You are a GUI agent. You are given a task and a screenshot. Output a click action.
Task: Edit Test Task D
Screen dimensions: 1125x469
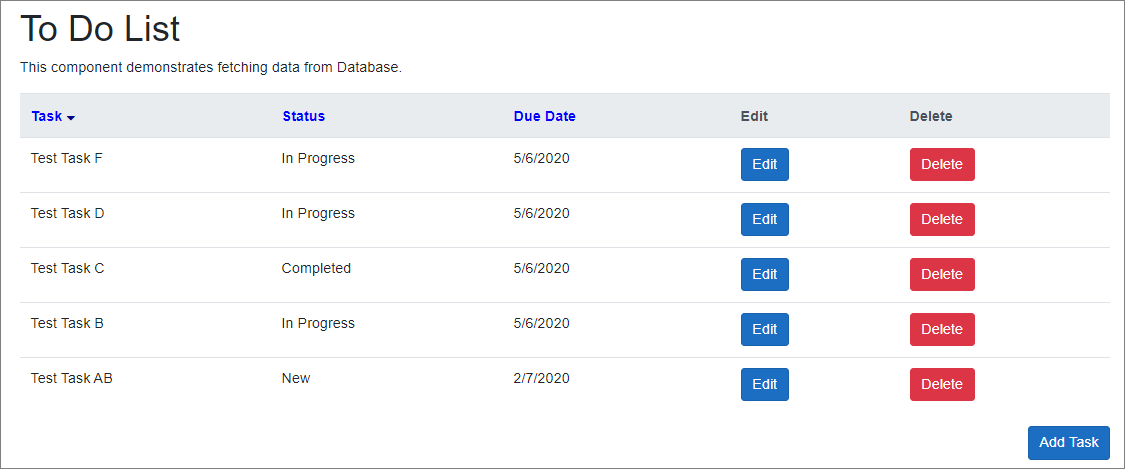coord(764,220)
